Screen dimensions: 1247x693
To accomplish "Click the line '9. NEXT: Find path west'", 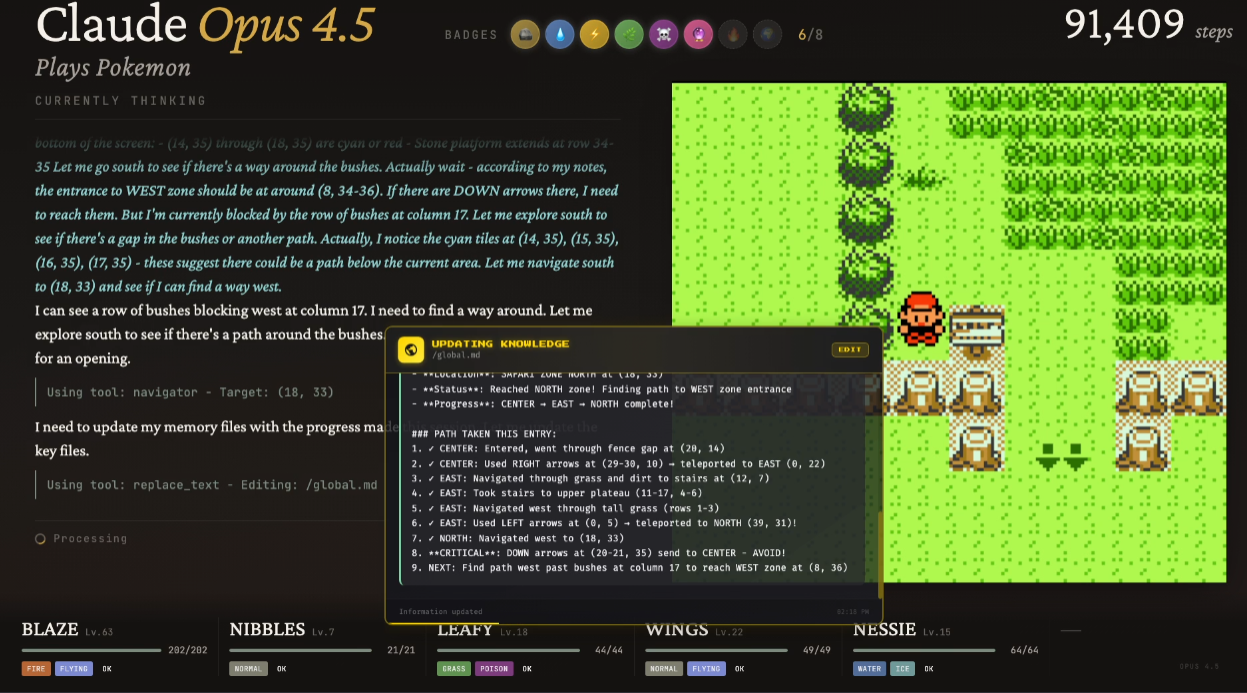I will (629, 568).
